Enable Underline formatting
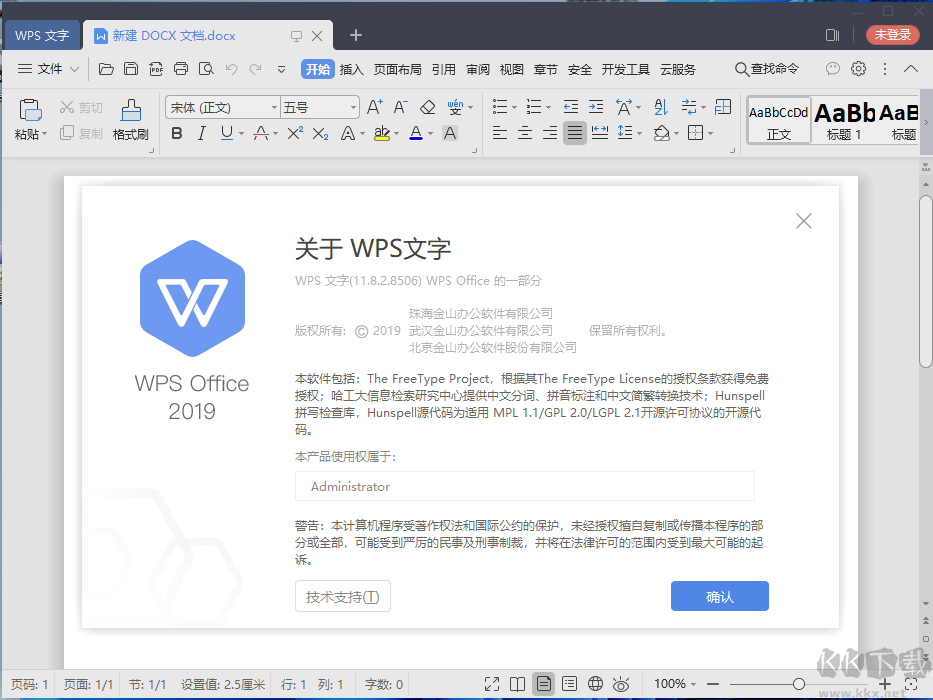933x700 pixels. 227,133
